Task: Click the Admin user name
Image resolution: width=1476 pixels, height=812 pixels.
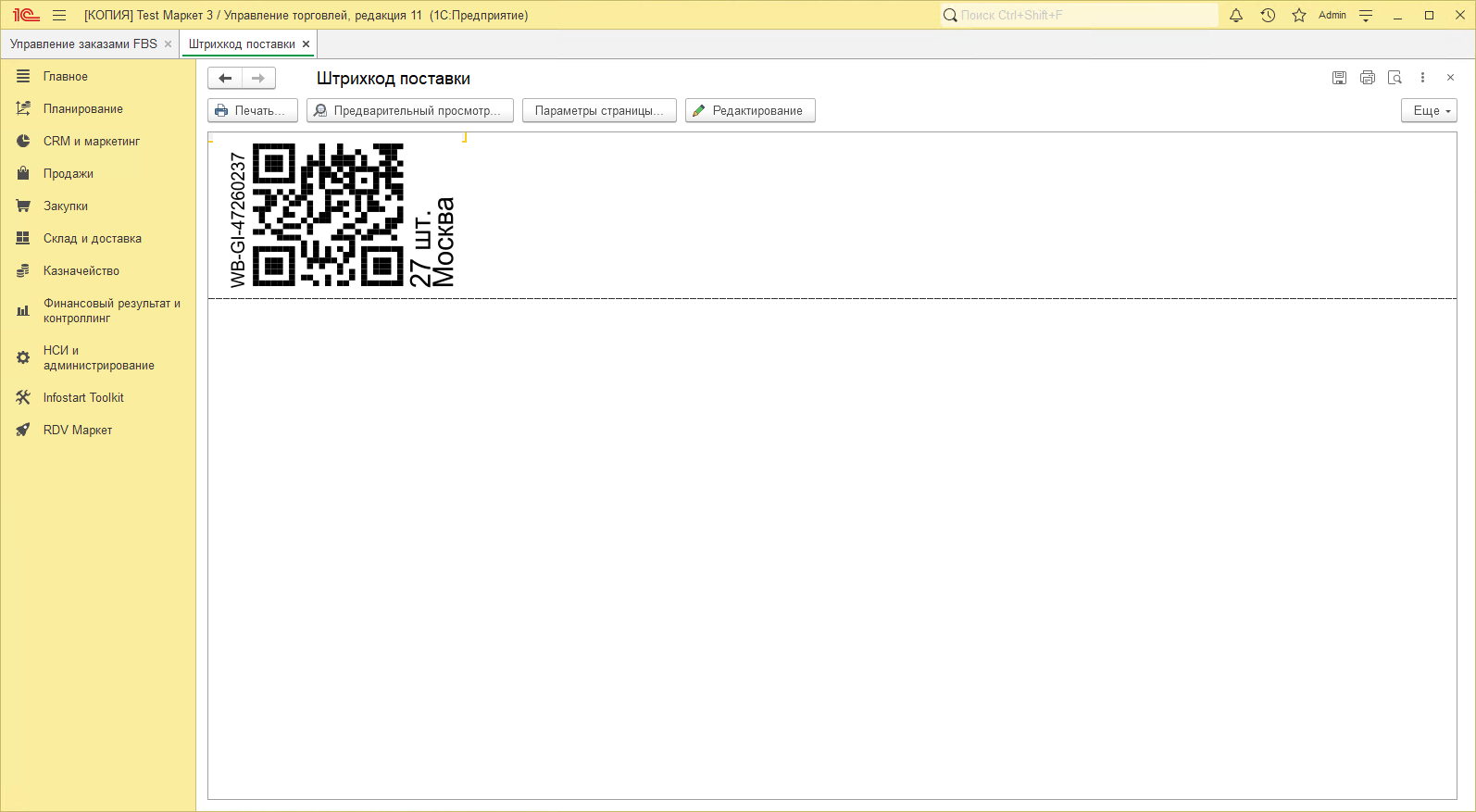Action: [1332, 15]
